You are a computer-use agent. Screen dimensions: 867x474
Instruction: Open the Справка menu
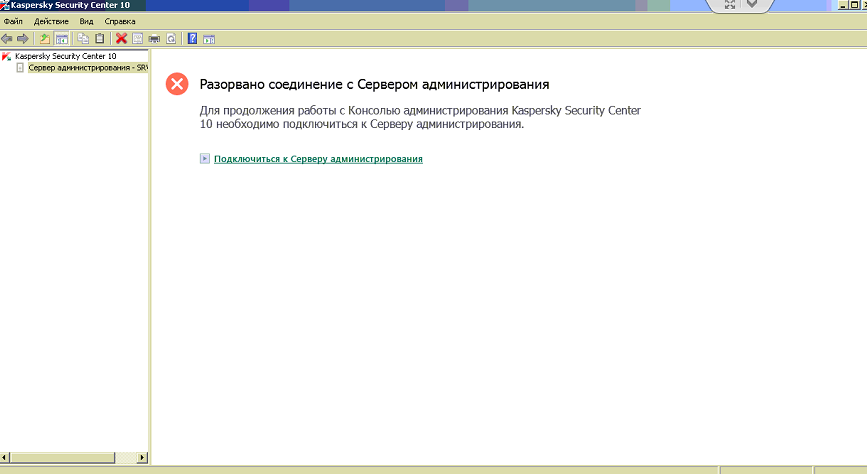click(120, 22)
